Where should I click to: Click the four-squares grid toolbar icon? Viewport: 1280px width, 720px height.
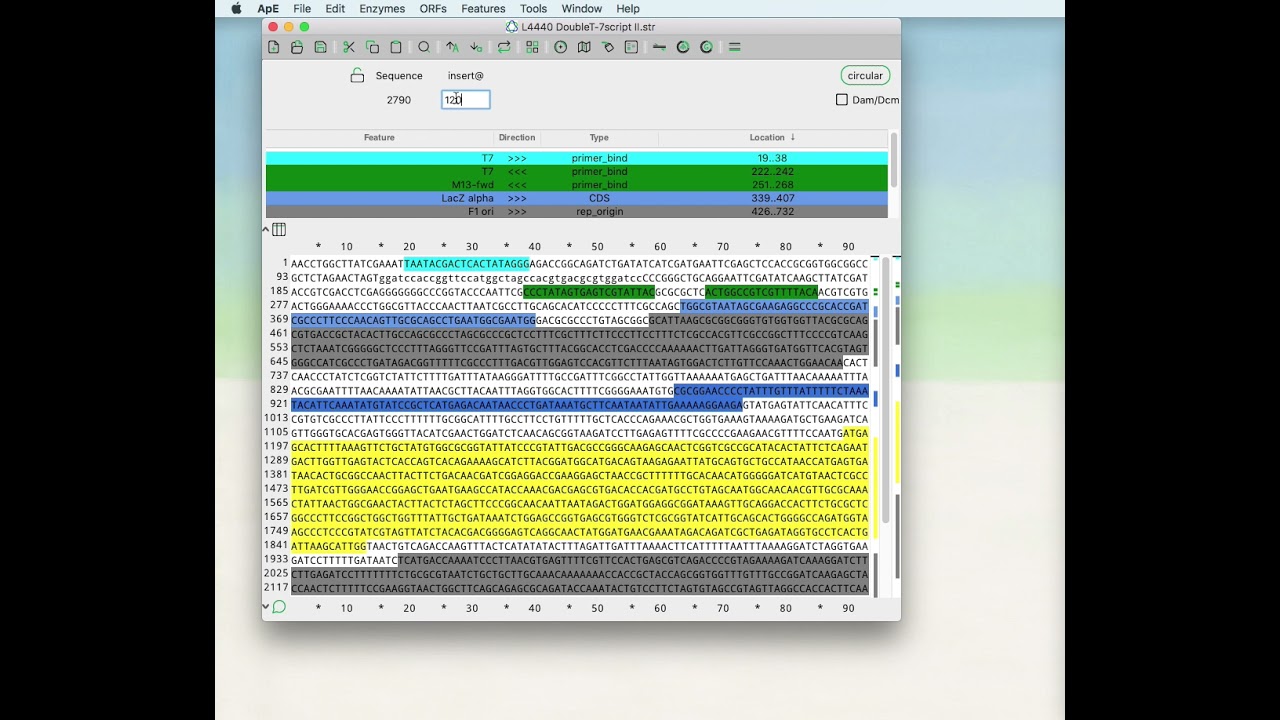pyautogui.click(x=532, y=47)
